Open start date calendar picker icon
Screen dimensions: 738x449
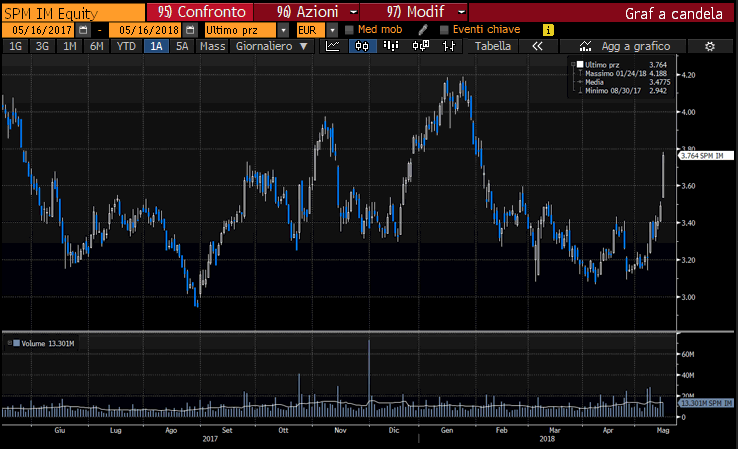(83, 30)
